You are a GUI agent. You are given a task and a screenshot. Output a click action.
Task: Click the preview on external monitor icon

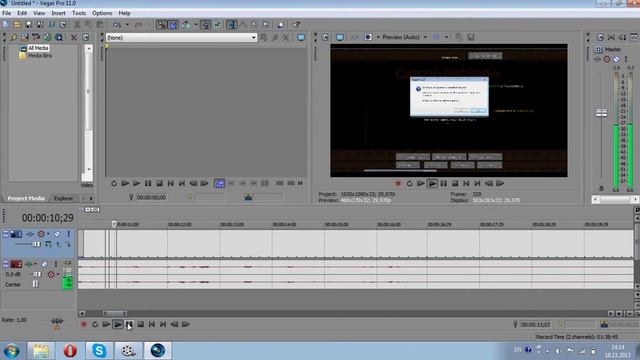[x=340, y=37]
